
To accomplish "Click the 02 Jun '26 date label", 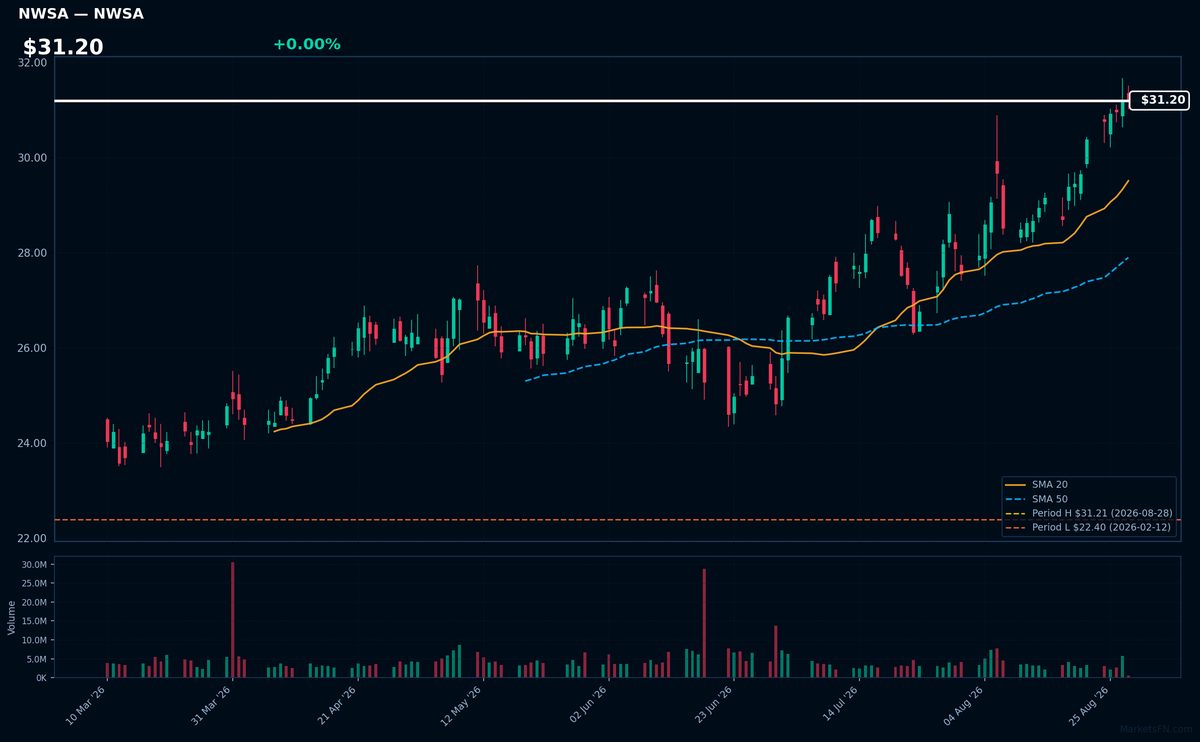I will pyautogui.click(x=589, y=706).
